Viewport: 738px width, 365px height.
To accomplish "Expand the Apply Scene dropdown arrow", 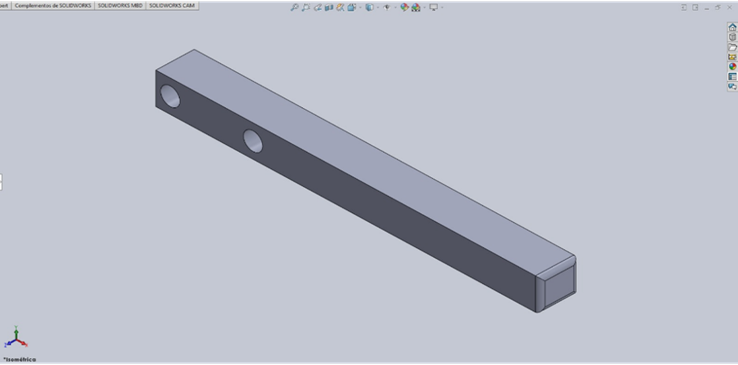I will point(425,8).
